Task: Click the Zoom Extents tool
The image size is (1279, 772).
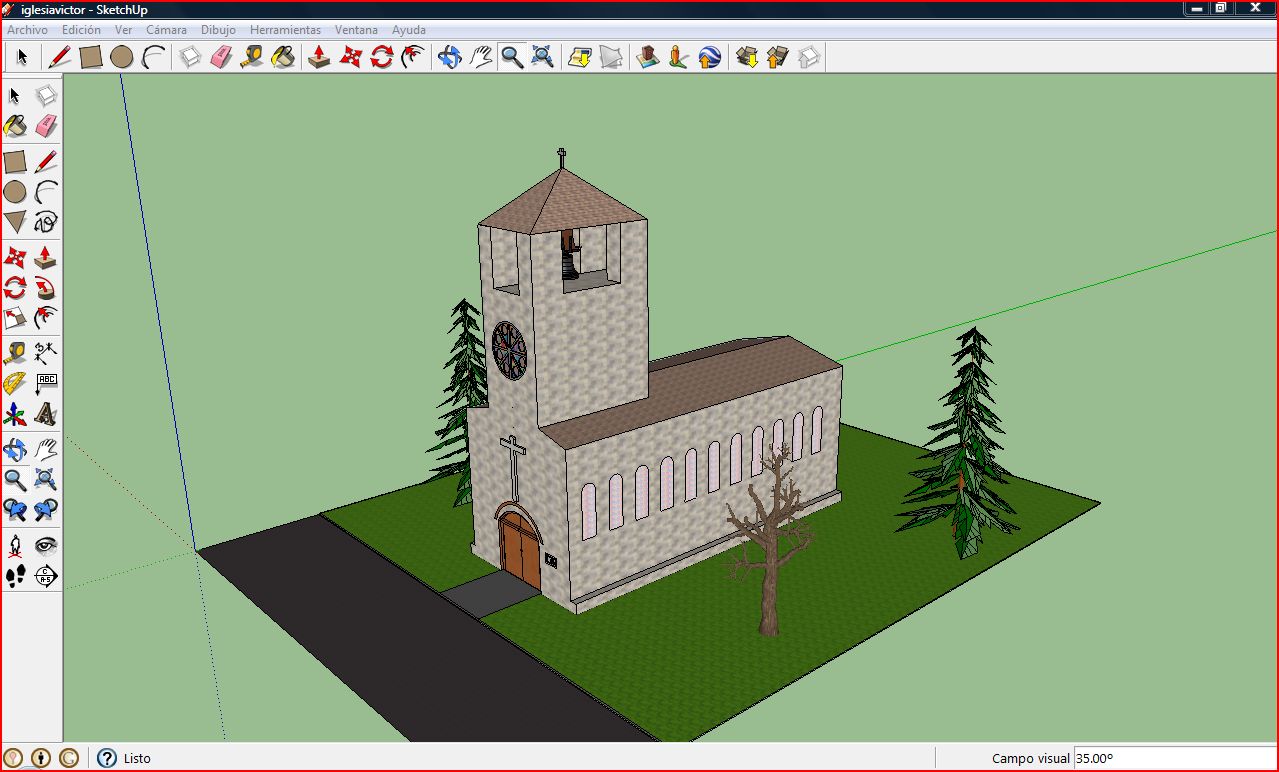Action: point(542,57)
